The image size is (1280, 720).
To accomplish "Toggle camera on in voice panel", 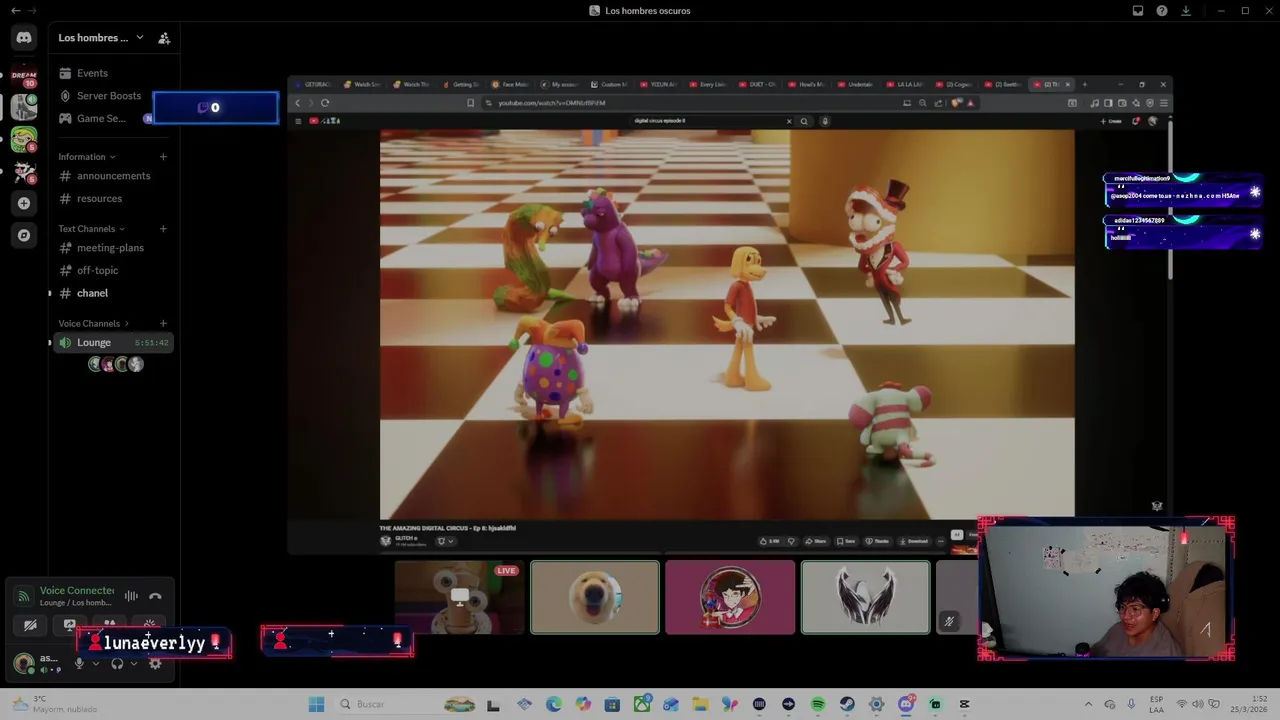I will click(30, 625).
